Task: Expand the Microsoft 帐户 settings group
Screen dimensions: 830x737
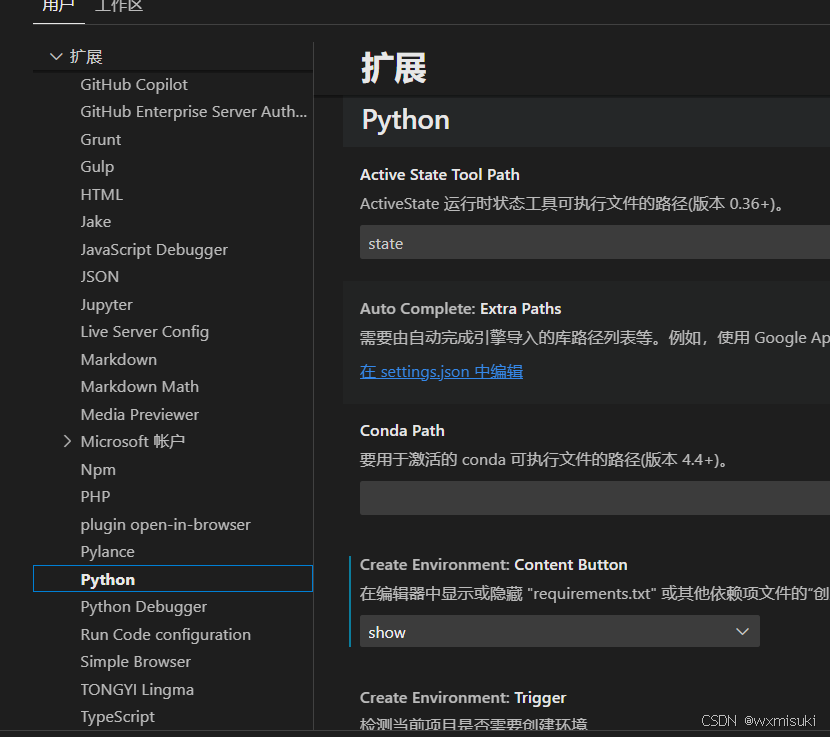Action: click(67, 441)
